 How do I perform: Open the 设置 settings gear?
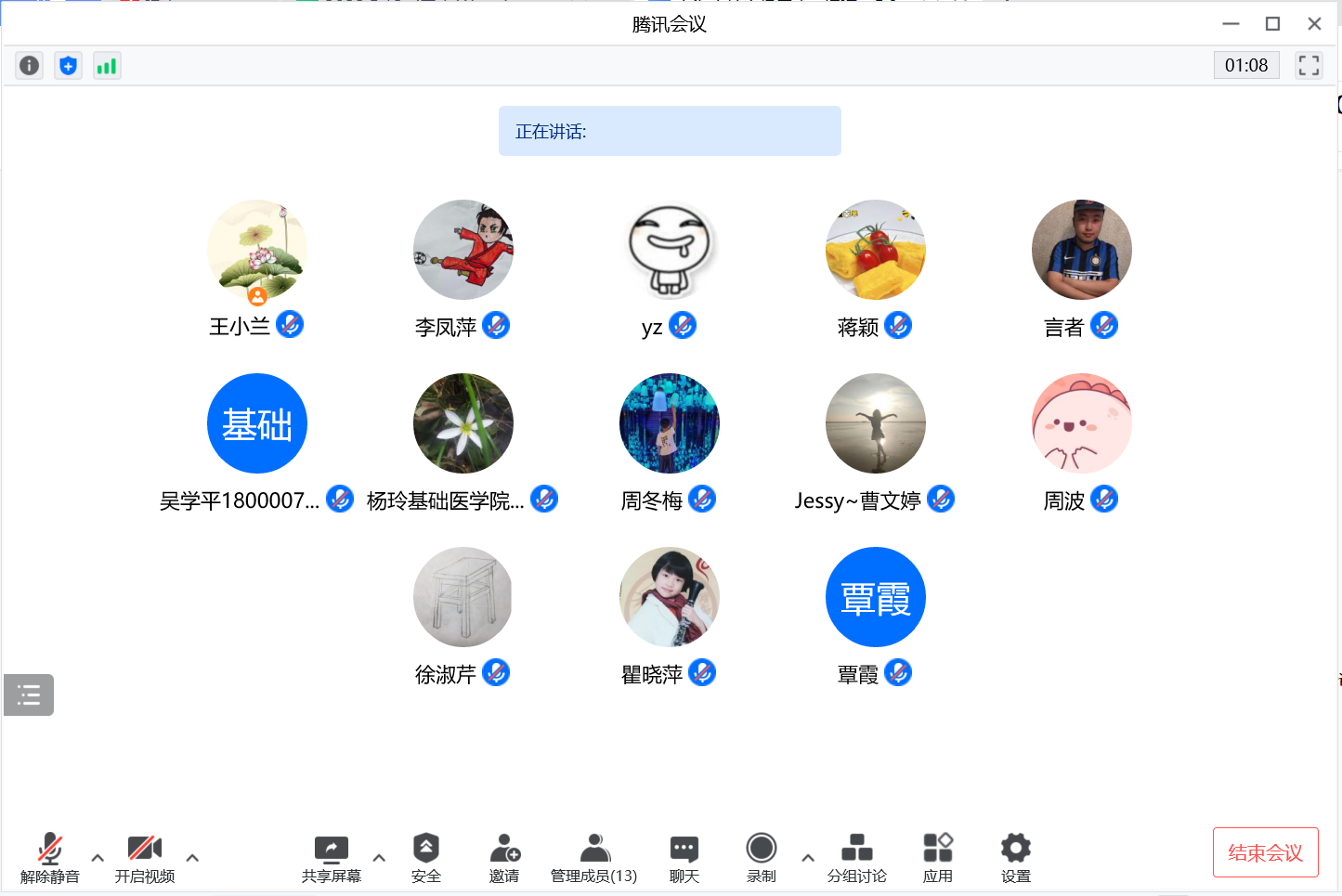click(x=1015, y=857)
